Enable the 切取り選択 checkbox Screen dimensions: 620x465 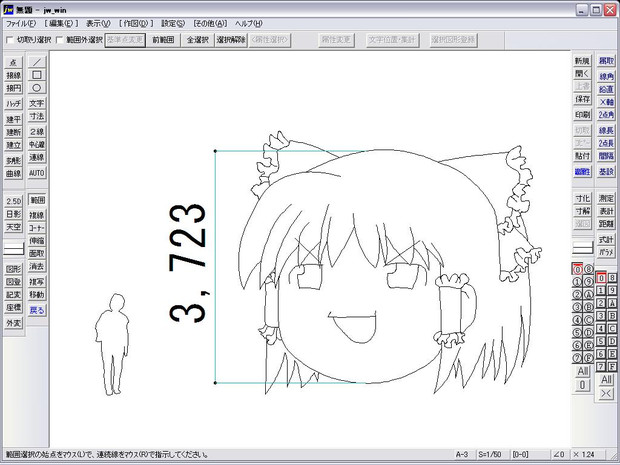(x=9, y=40)
